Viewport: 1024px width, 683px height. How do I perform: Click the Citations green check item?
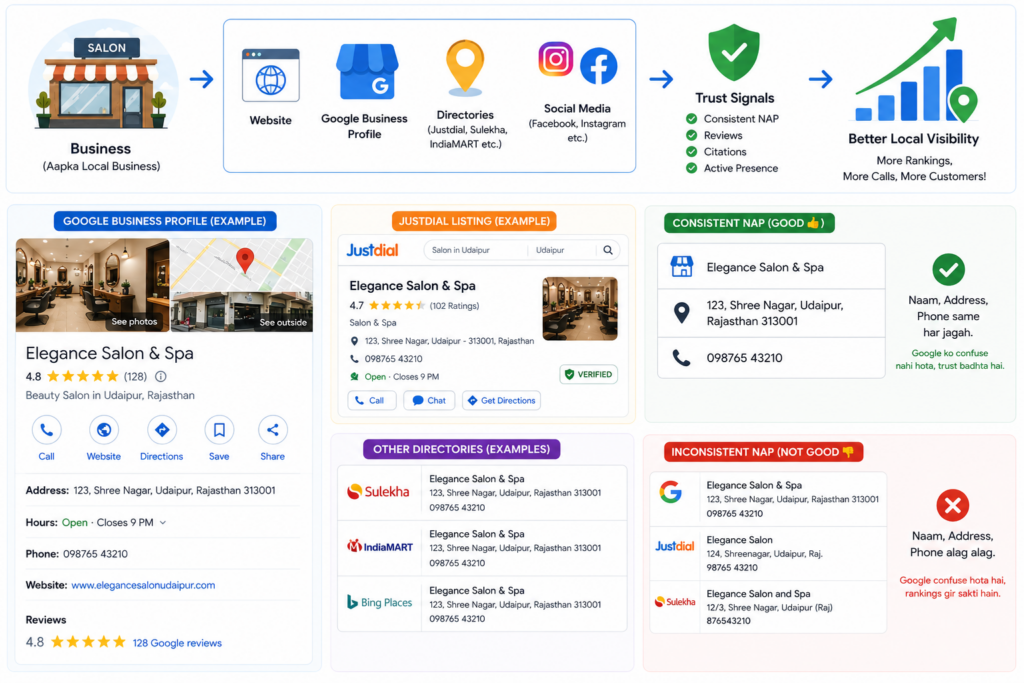tap(716, 151)
